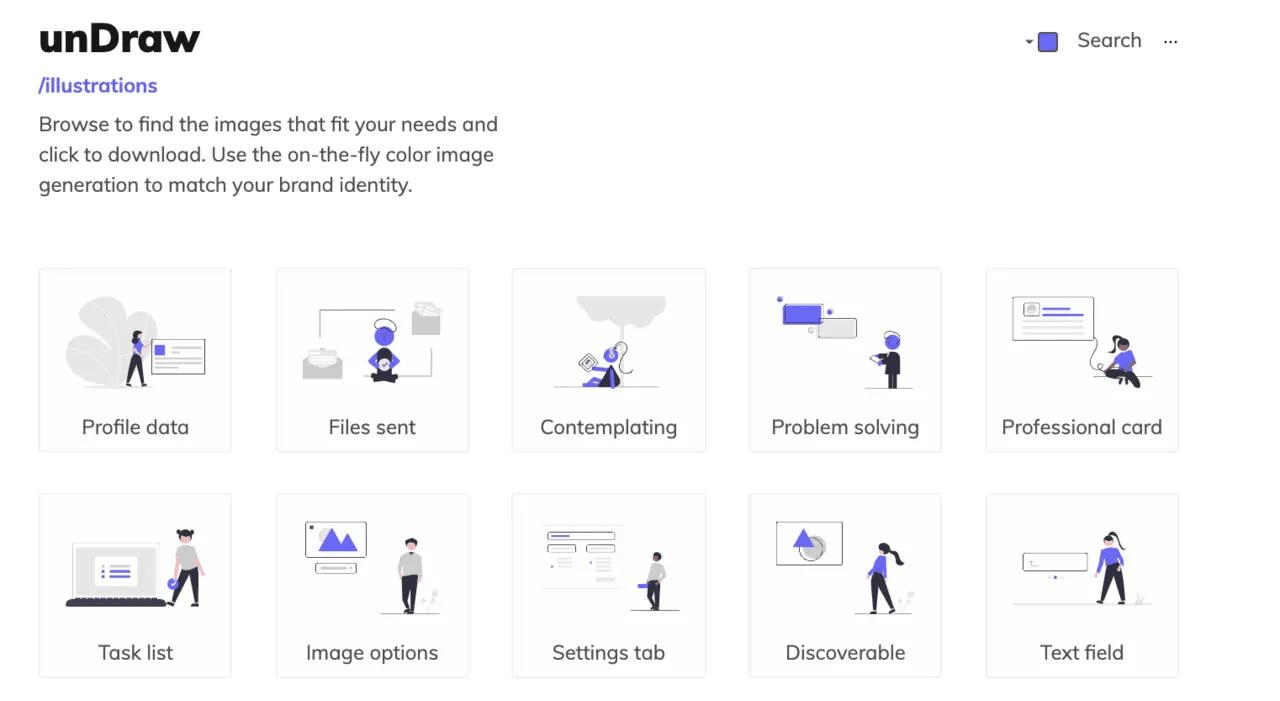Click the 'Problem solving' caption text
This screenshot has width=1280, height=701.
(x=845, y=428)
